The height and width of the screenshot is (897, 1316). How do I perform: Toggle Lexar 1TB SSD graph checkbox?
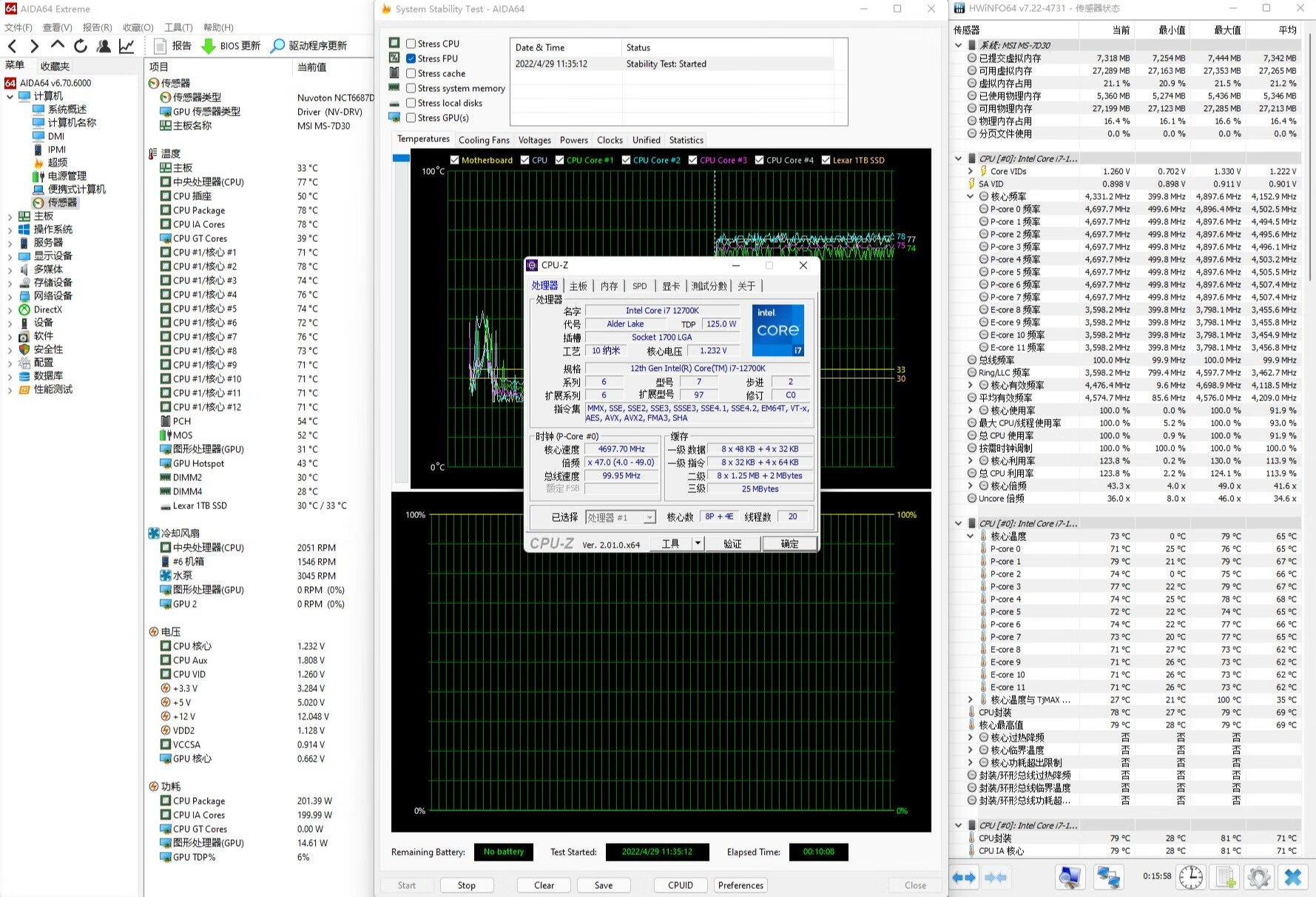coord(826,160)
